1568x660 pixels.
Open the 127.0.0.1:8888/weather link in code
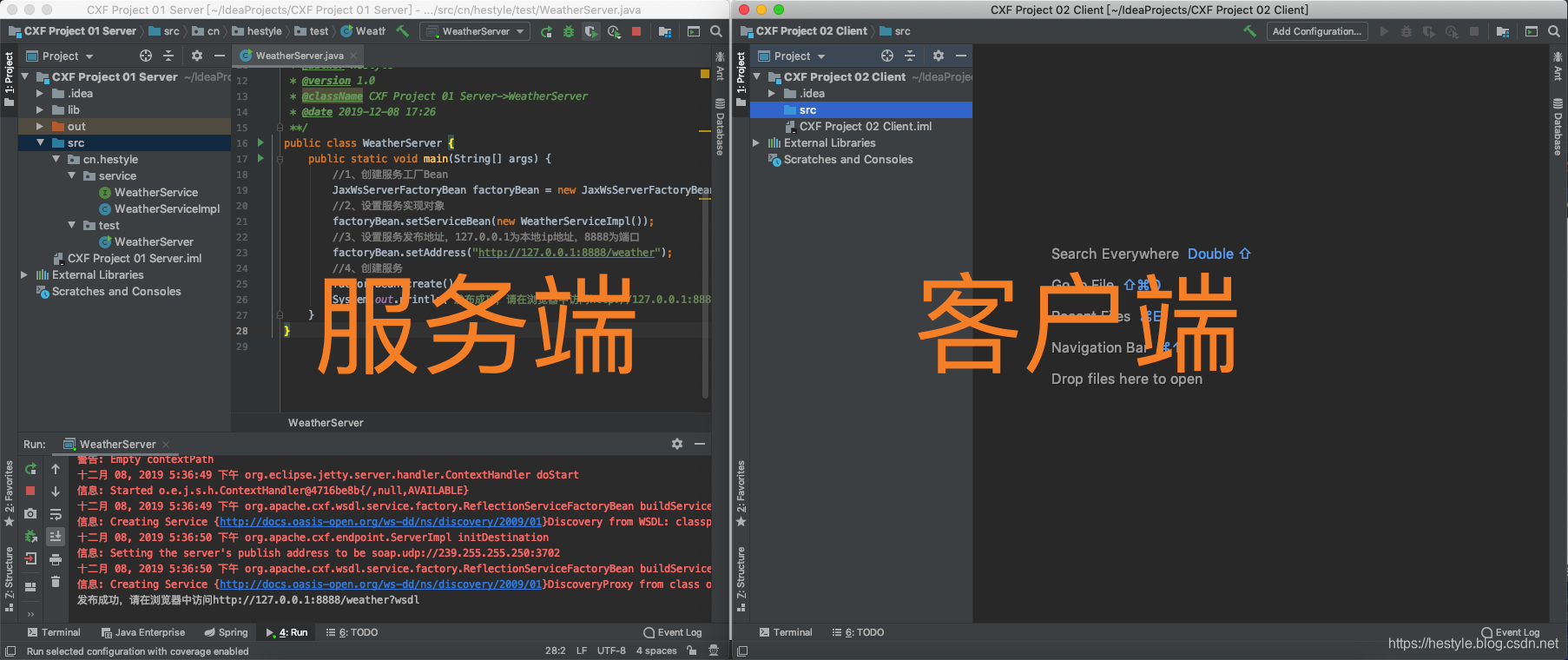(x=567, y=253)
